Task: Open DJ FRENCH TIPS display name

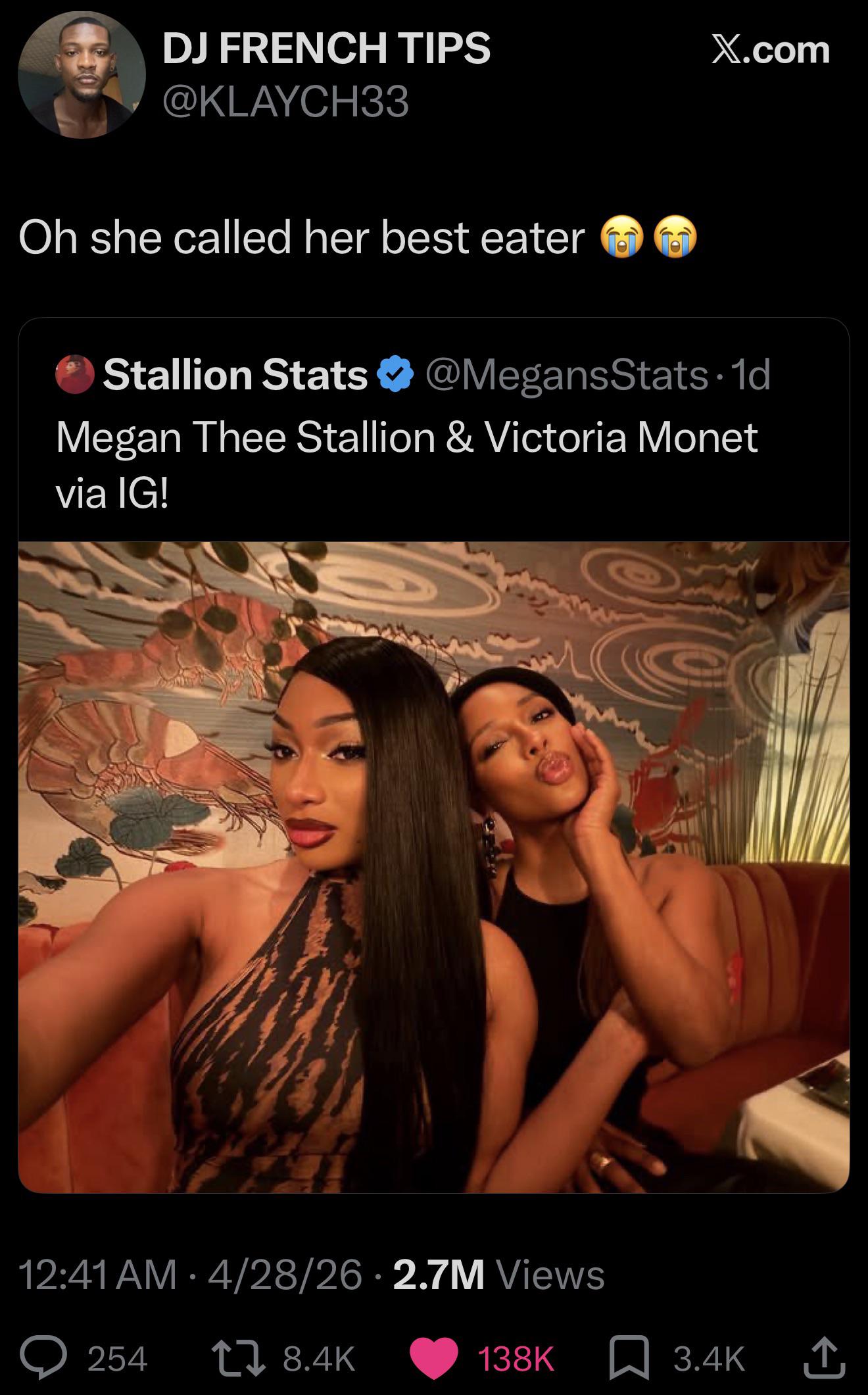Action: click(x=326, y=49)
